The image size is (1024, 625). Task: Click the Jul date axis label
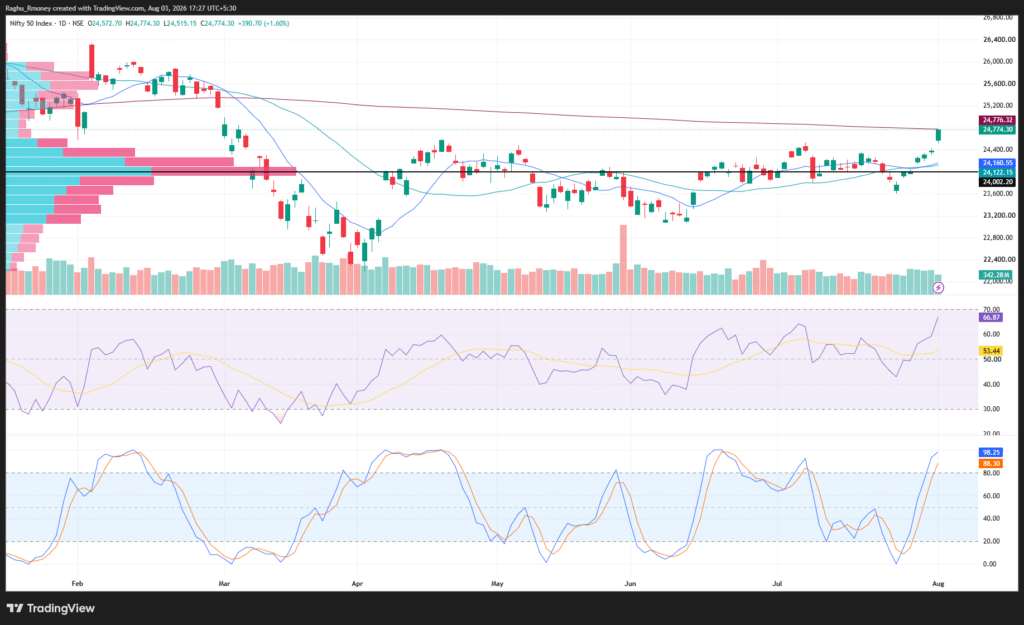pyautogui.click(x=777, y=583)
